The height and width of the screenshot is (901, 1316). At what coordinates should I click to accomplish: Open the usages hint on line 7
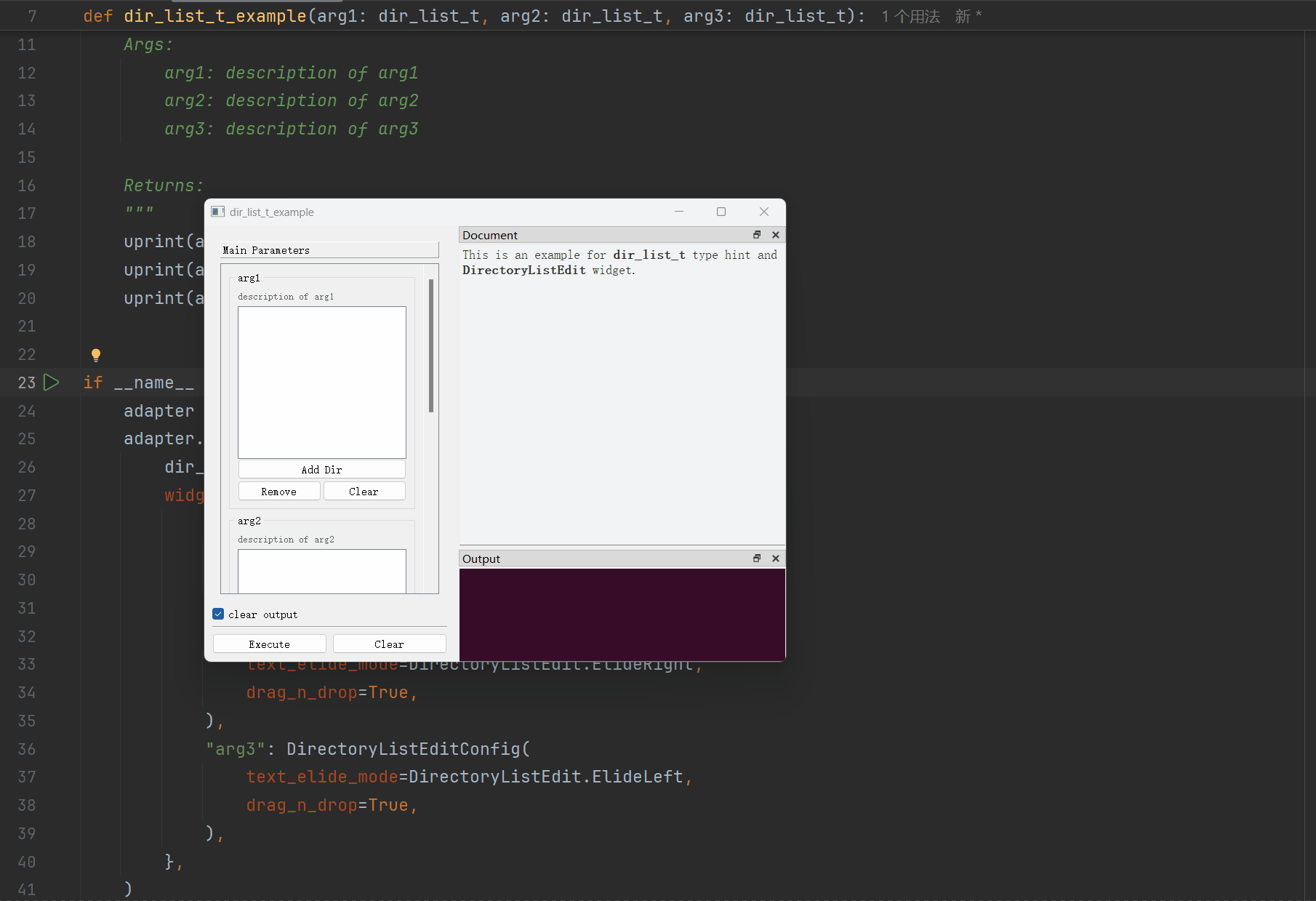(x=910, y=16)
